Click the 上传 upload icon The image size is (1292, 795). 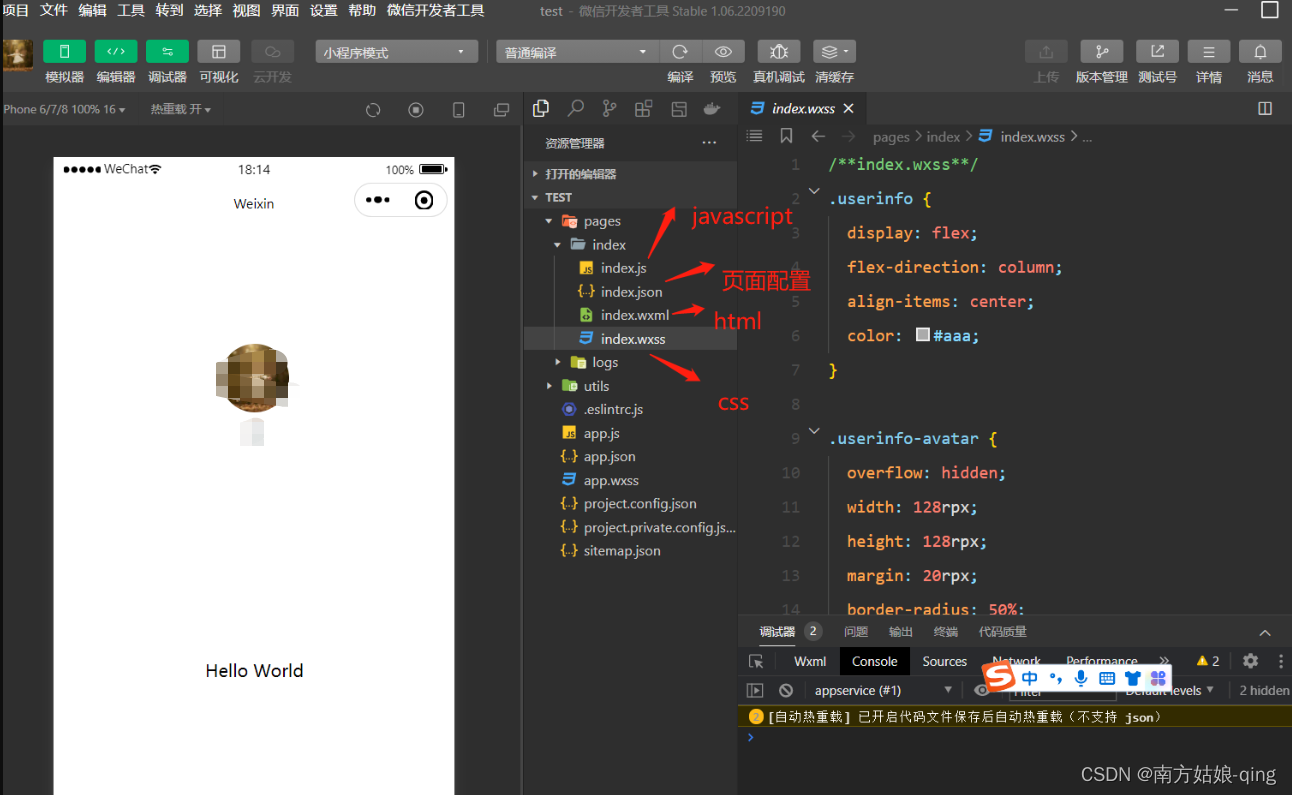[x=1046, y=52]
